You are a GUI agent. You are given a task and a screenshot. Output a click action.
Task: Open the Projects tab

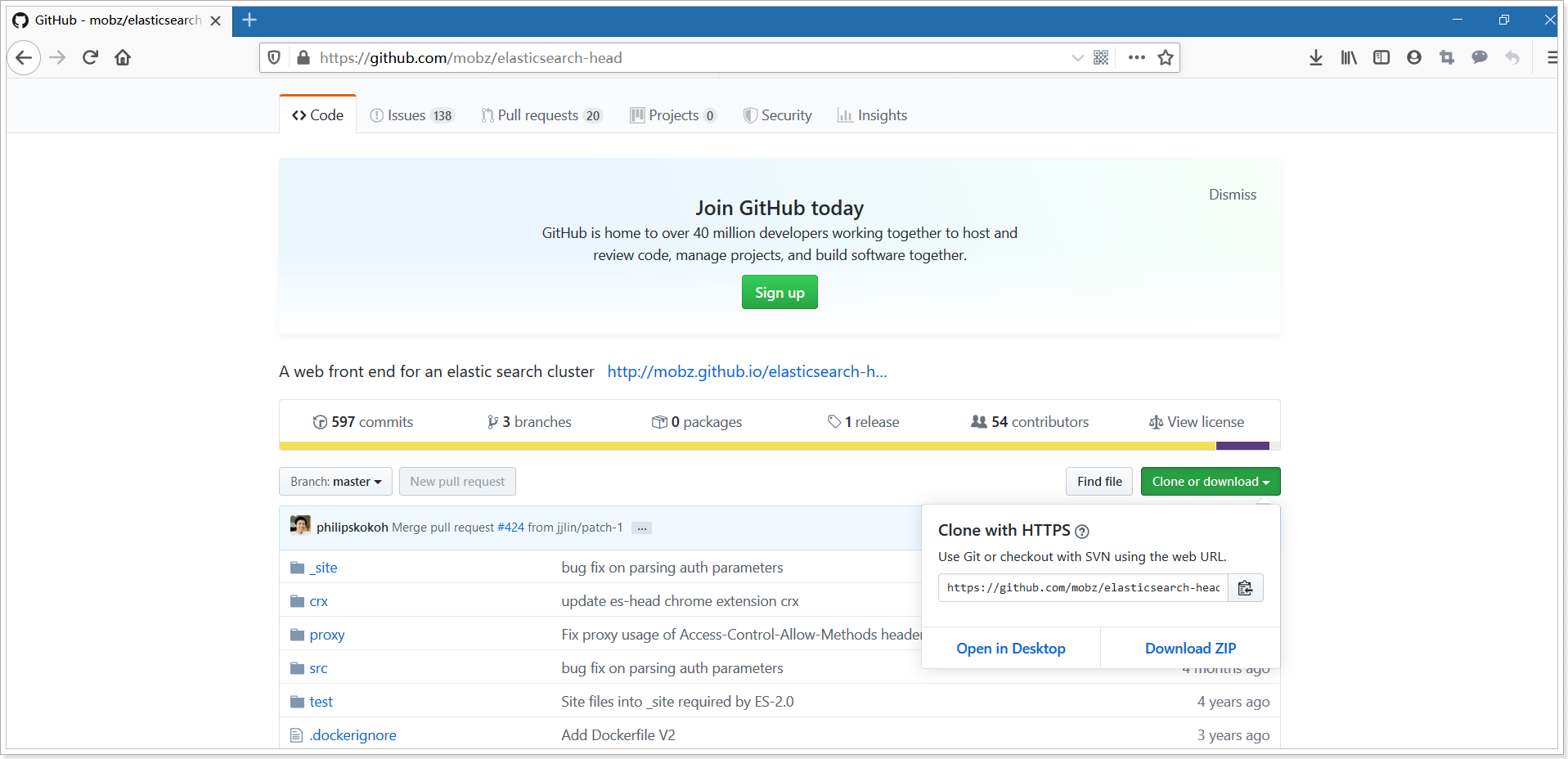(673, 115)
